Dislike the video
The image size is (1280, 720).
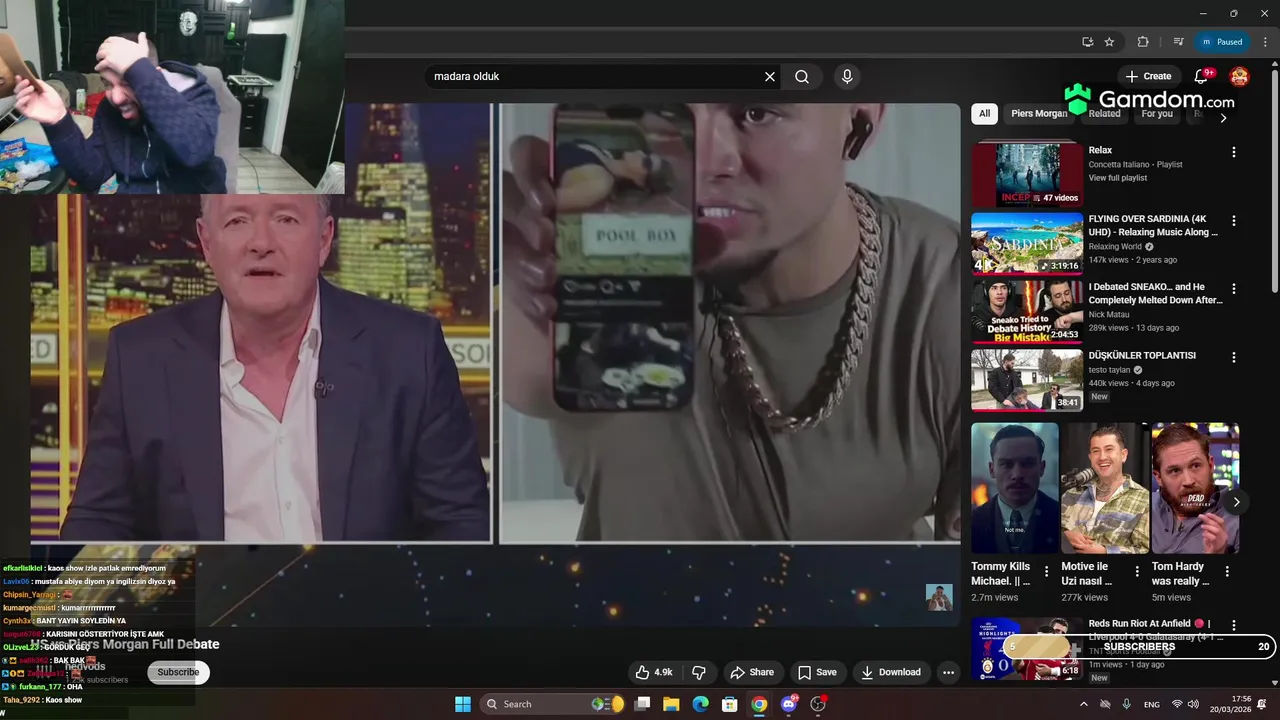point(699,672)
